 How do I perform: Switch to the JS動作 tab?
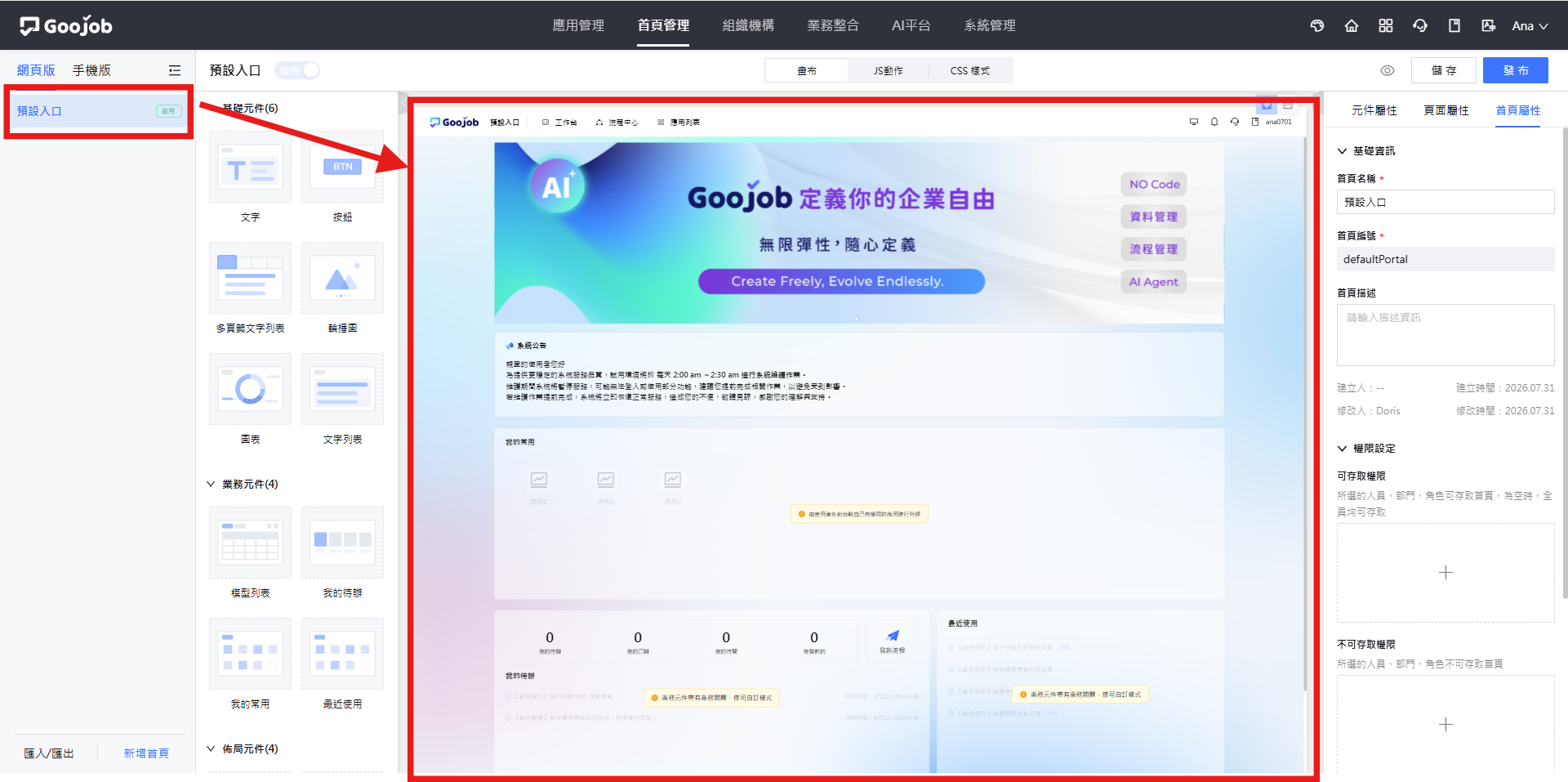[889, 71]
